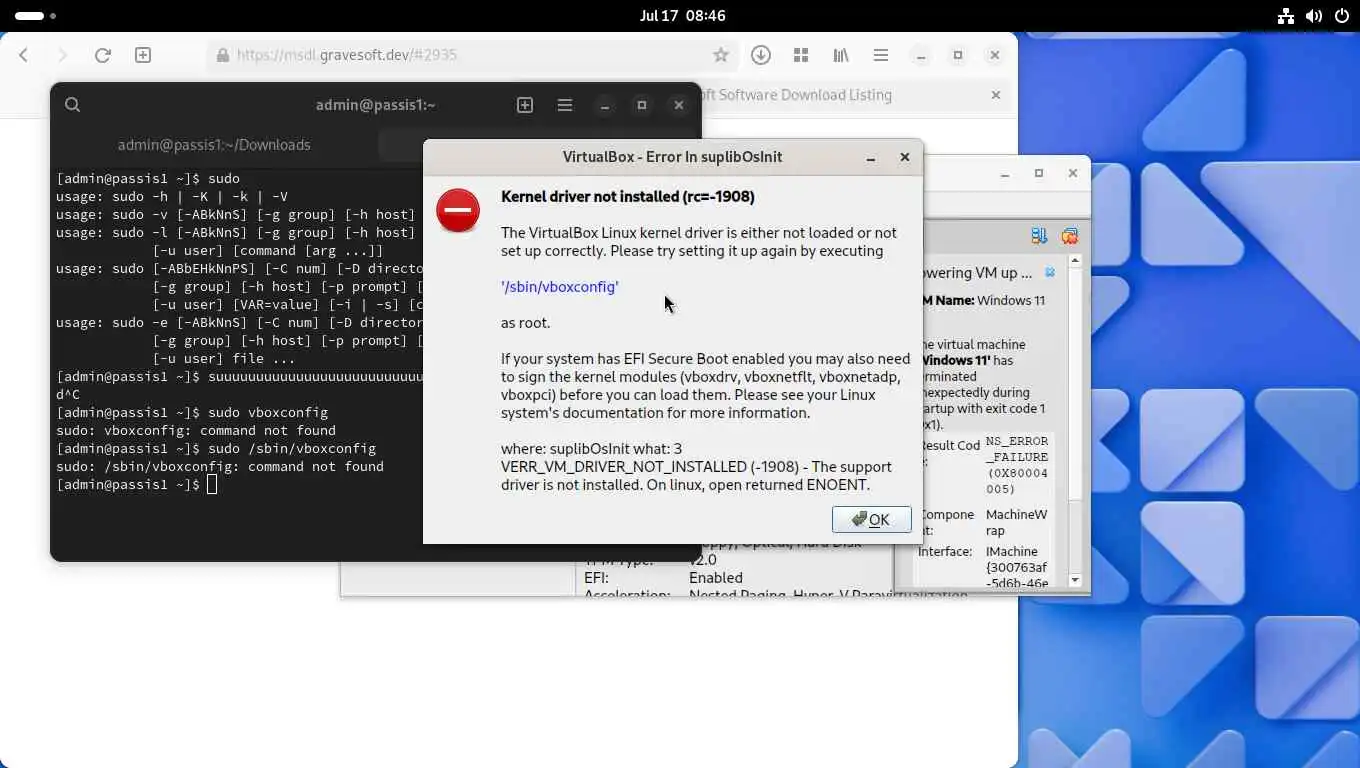The image size is (1360, 768).
Task: Open browser downloads panel
Action: 761,55
